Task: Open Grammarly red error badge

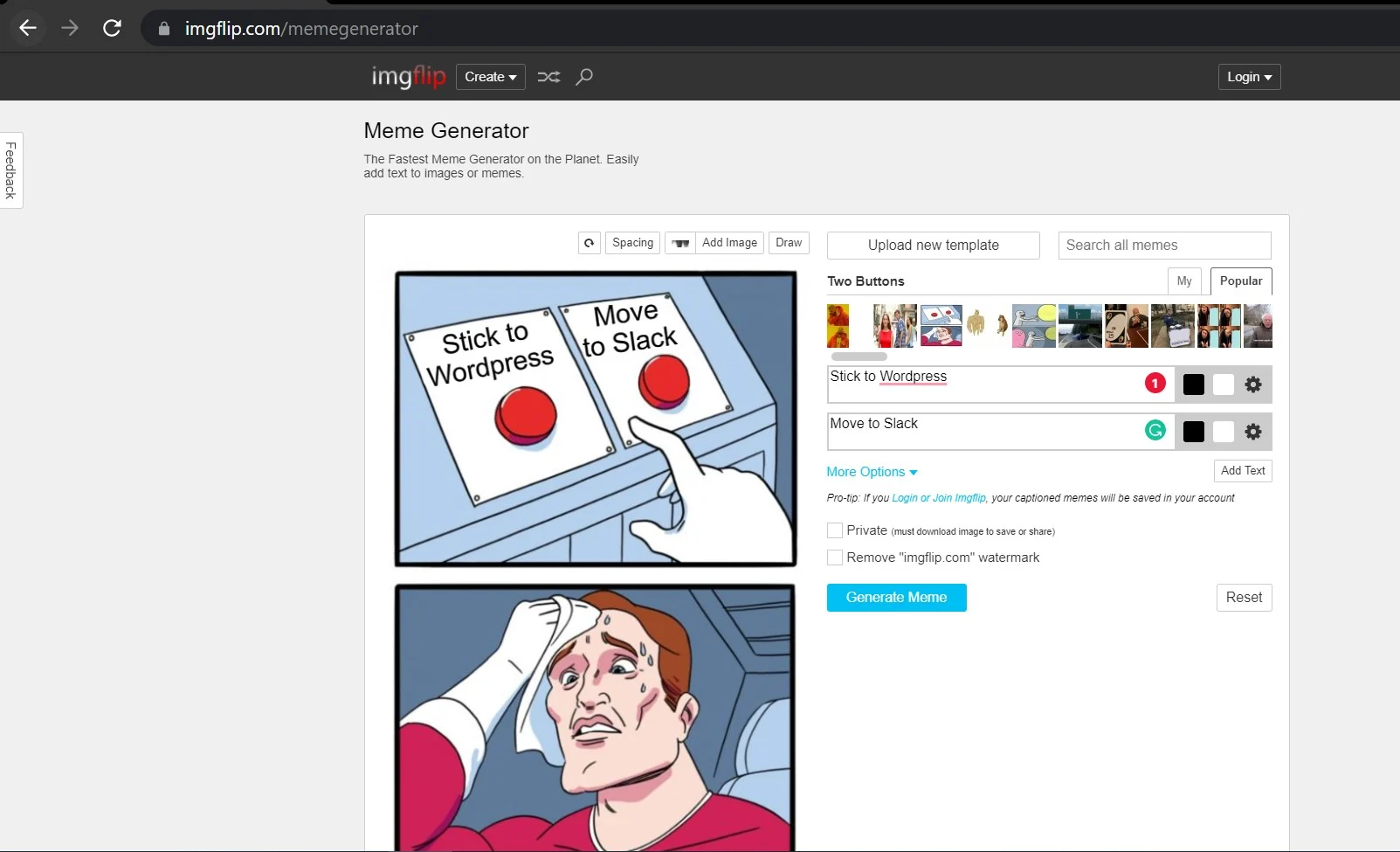Action: click(x=1155, y=383)
